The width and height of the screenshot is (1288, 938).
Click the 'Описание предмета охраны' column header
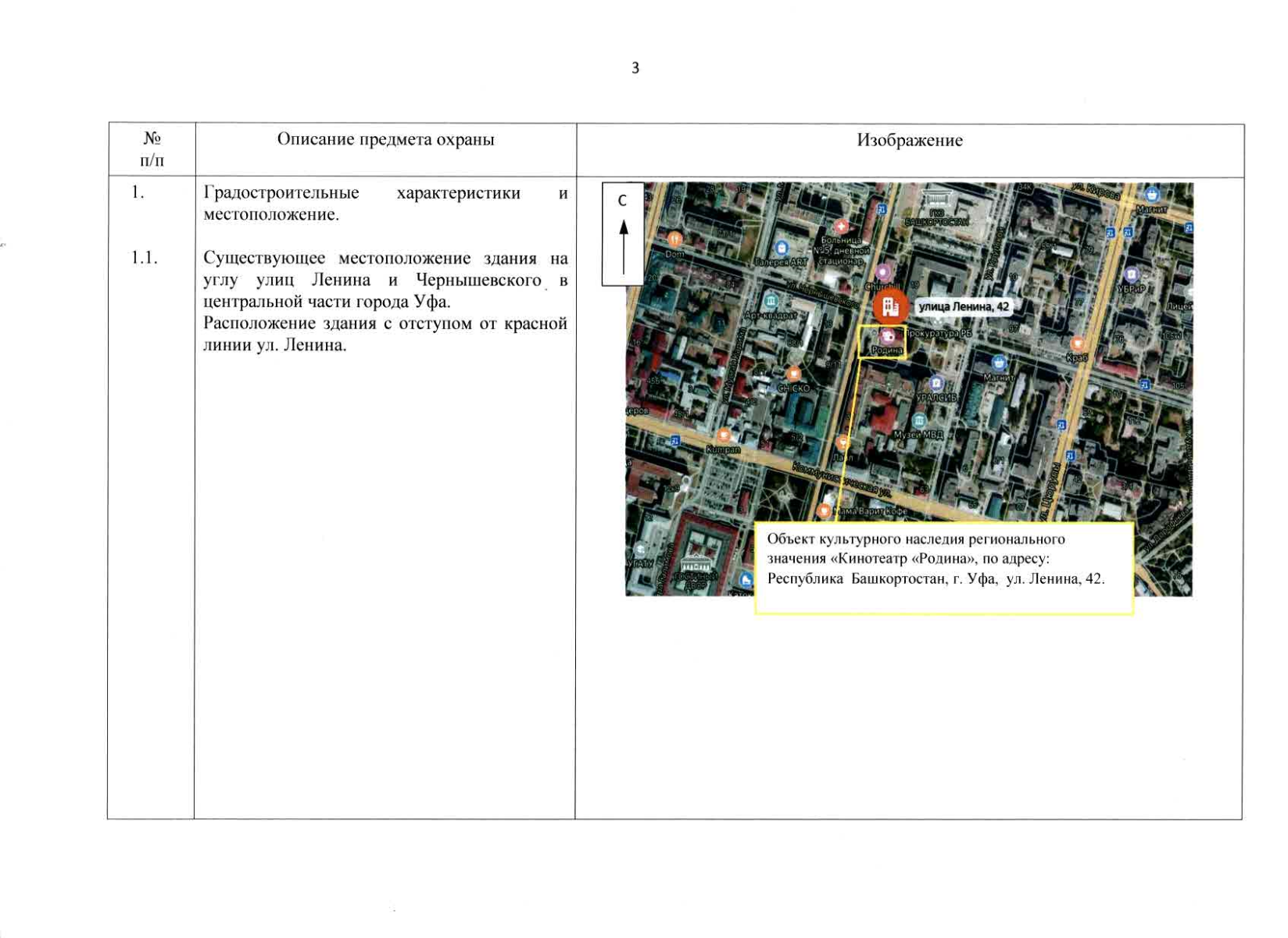coord(386,139)
